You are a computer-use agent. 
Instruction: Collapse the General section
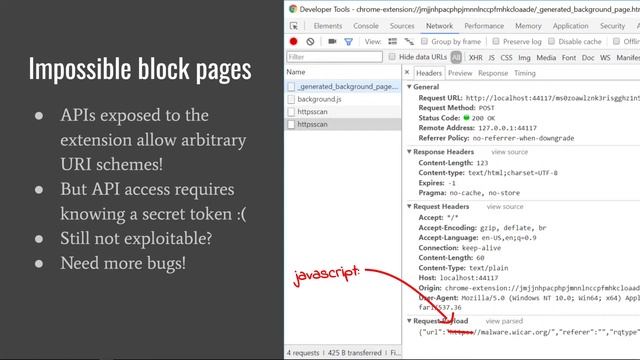[409, 87]
